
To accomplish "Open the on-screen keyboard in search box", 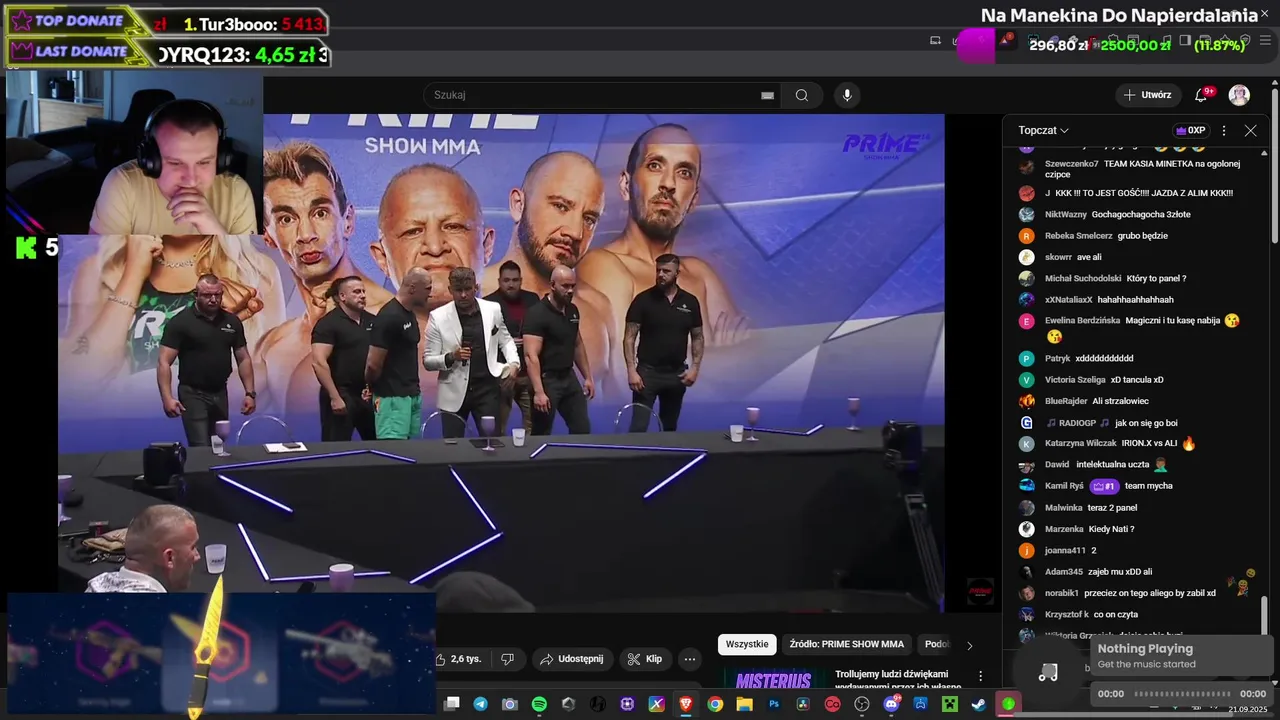I will pyautogui.click(x=767, y=95).
